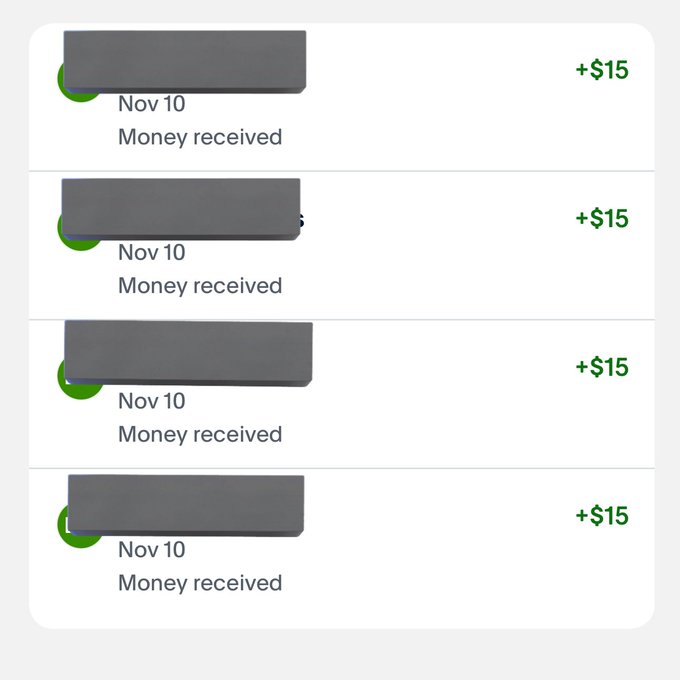
Task: View second transaction's Money received label
Action: pos(200,287)
